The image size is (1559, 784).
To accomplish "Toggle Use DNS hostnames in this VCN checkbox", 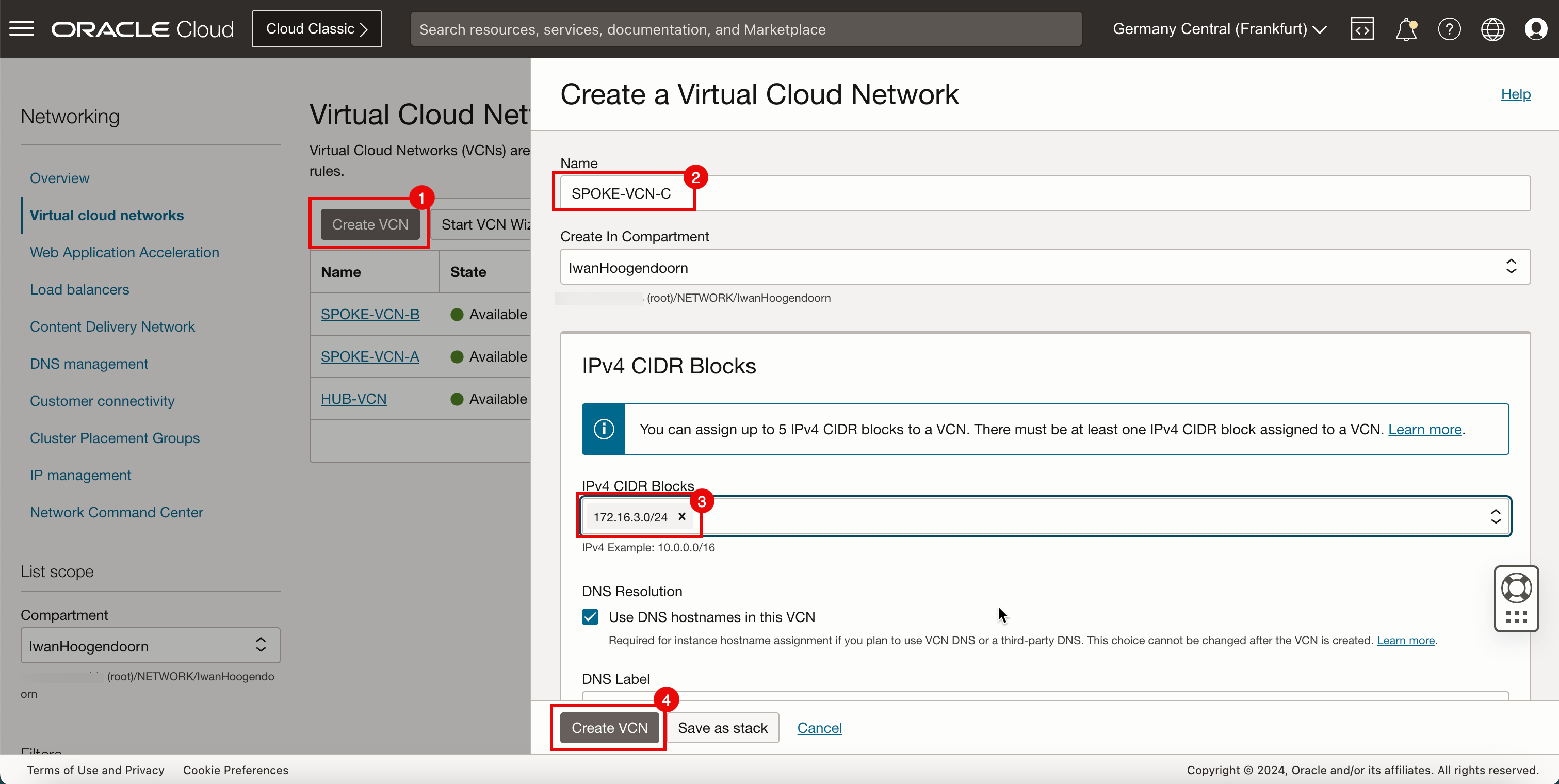I will tap(591, 617).
